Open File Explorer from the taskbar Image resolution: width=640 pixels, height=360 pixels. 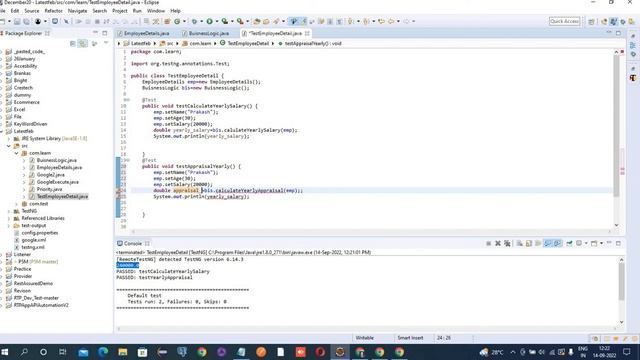(122, 352)
